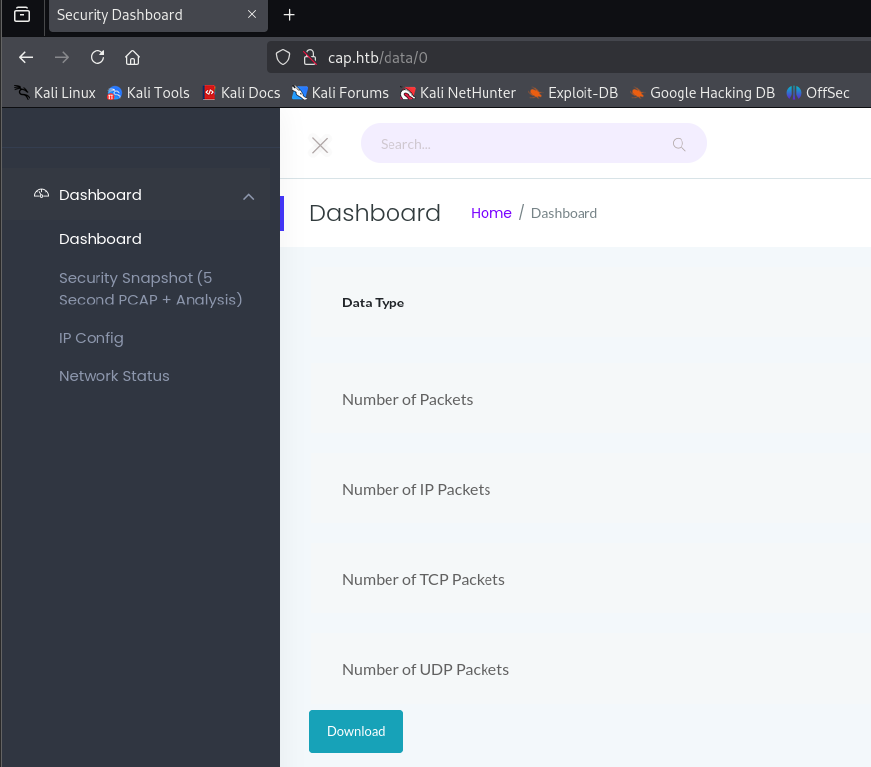This screenshot has height=767, width=871.
Task: Open Google Hacking DB bookmark
Action: pyautogui.click(x=703, y=93)
